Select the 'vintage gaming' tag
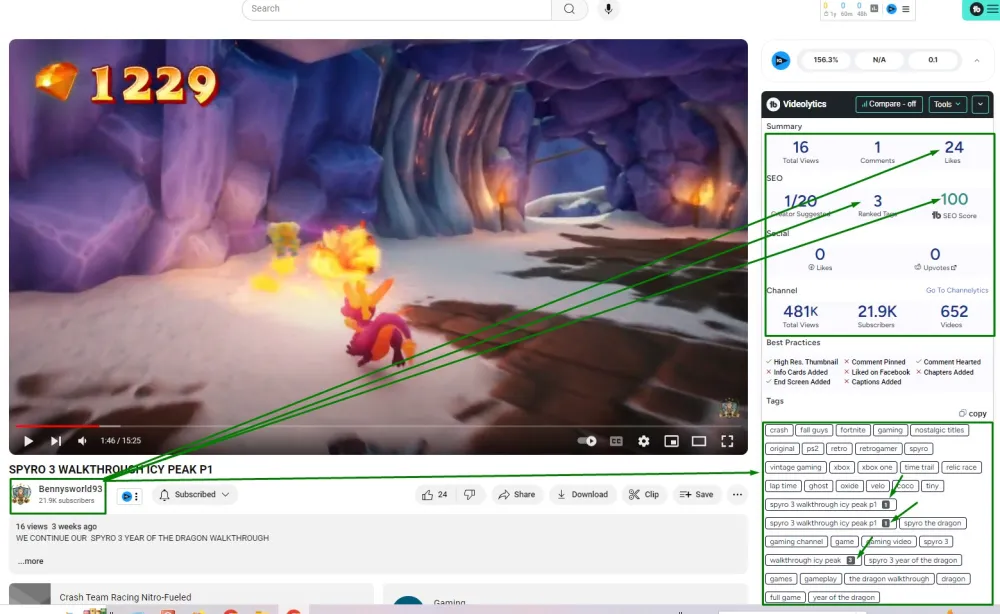 pos(795,467)
